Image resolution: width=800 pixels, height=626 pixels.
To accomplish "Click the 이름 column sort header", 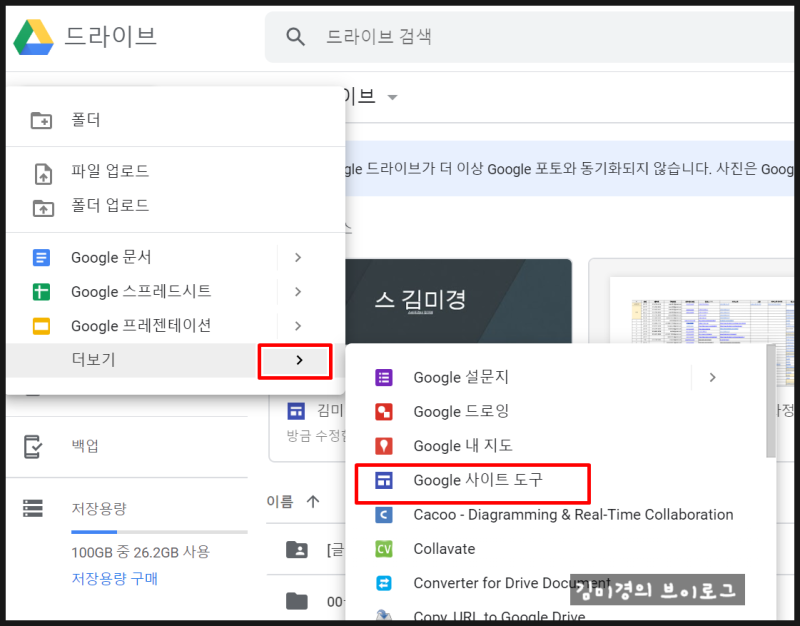I will 280,502.
